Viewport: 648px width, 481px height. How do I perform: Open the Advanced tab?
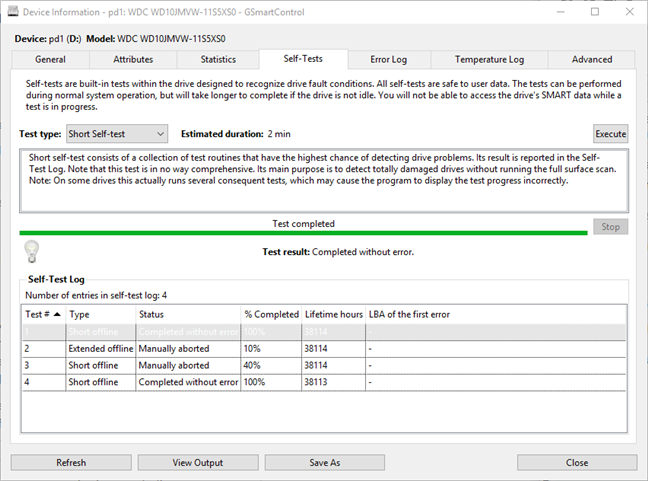(x=592, y=60)
